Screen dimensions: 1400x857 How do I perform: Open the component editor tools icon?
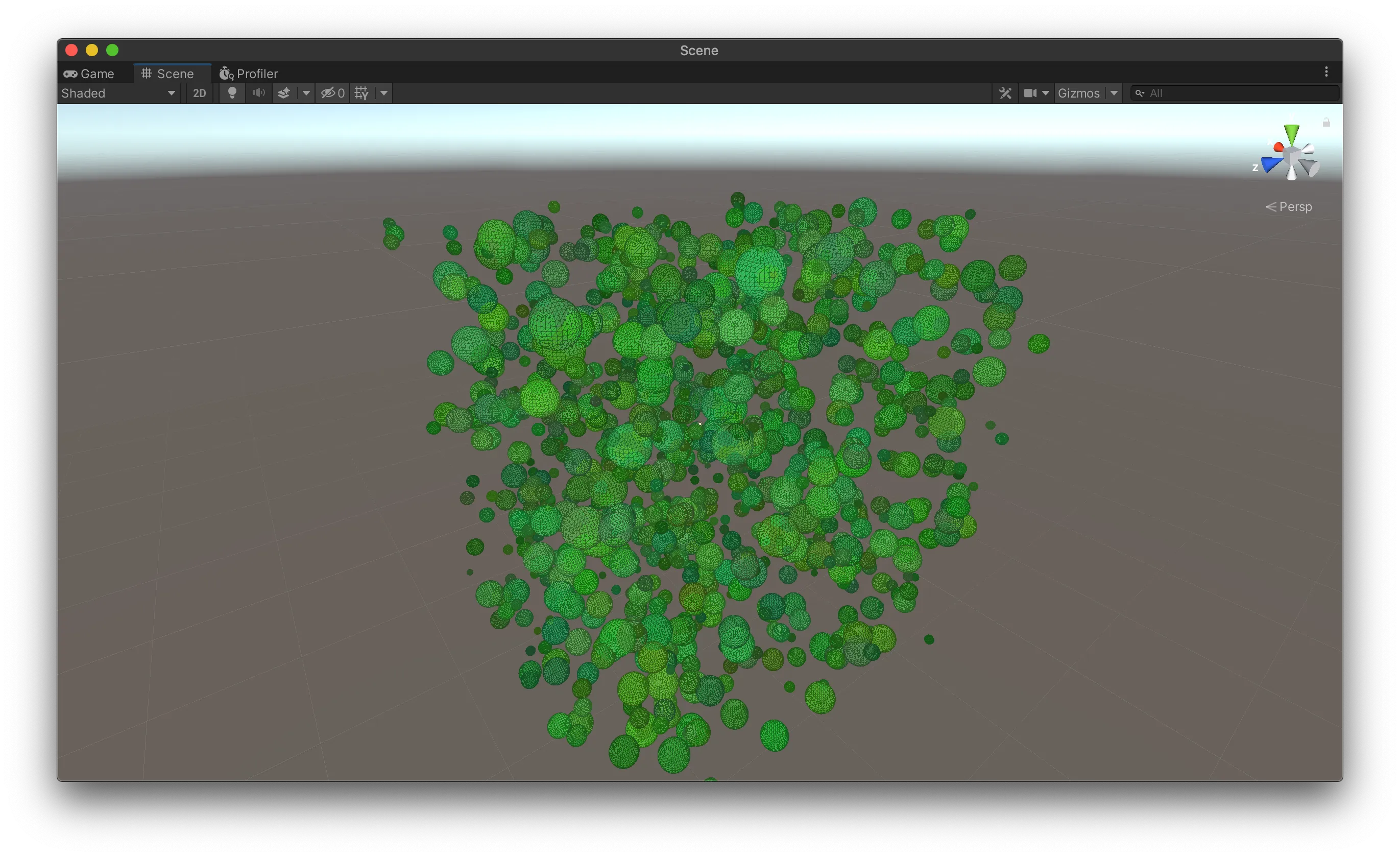[1005, 93]
